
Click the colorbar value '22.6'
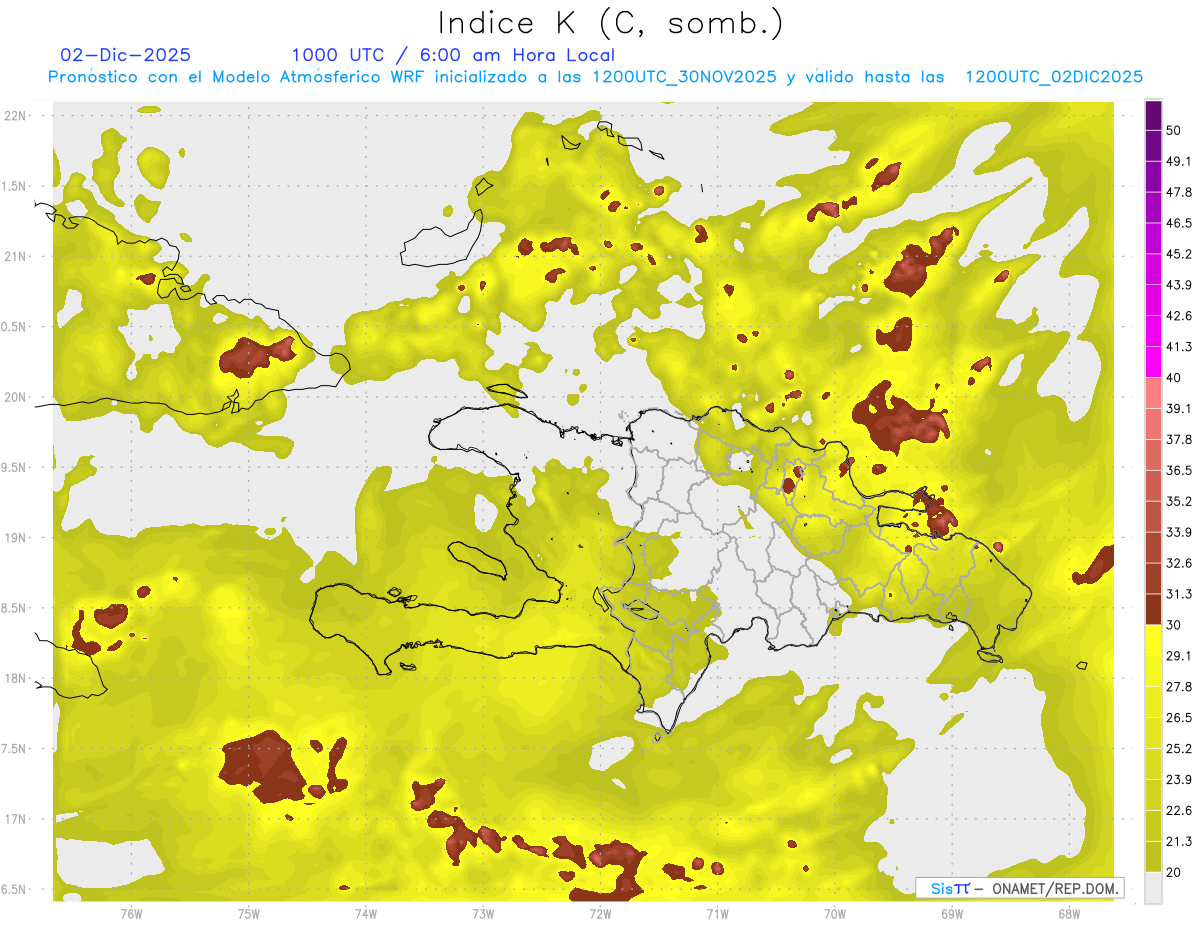[x=1180, y=811]
